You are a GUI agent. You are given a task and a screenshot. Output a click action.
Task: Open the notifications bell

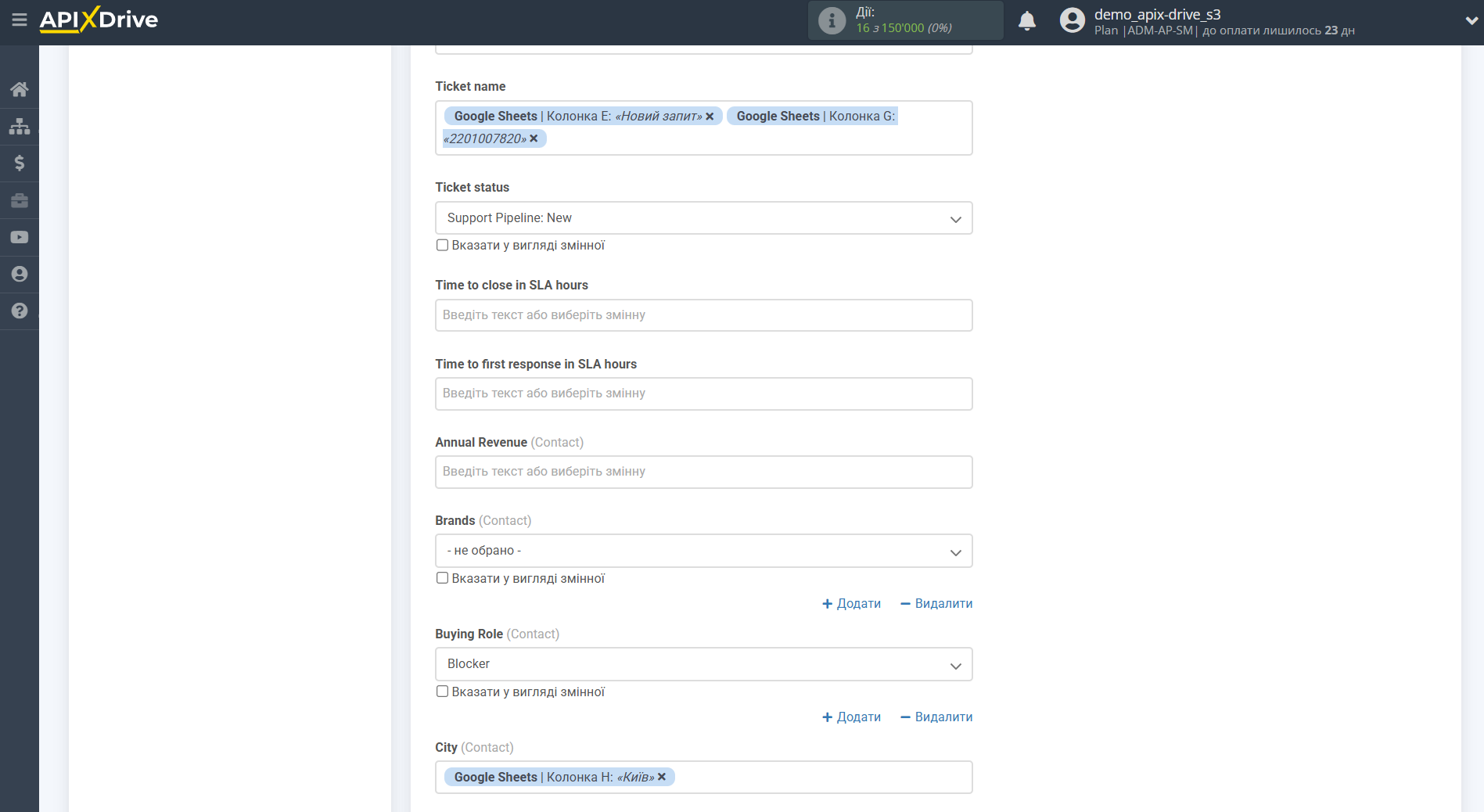[x=1027, y=20]
